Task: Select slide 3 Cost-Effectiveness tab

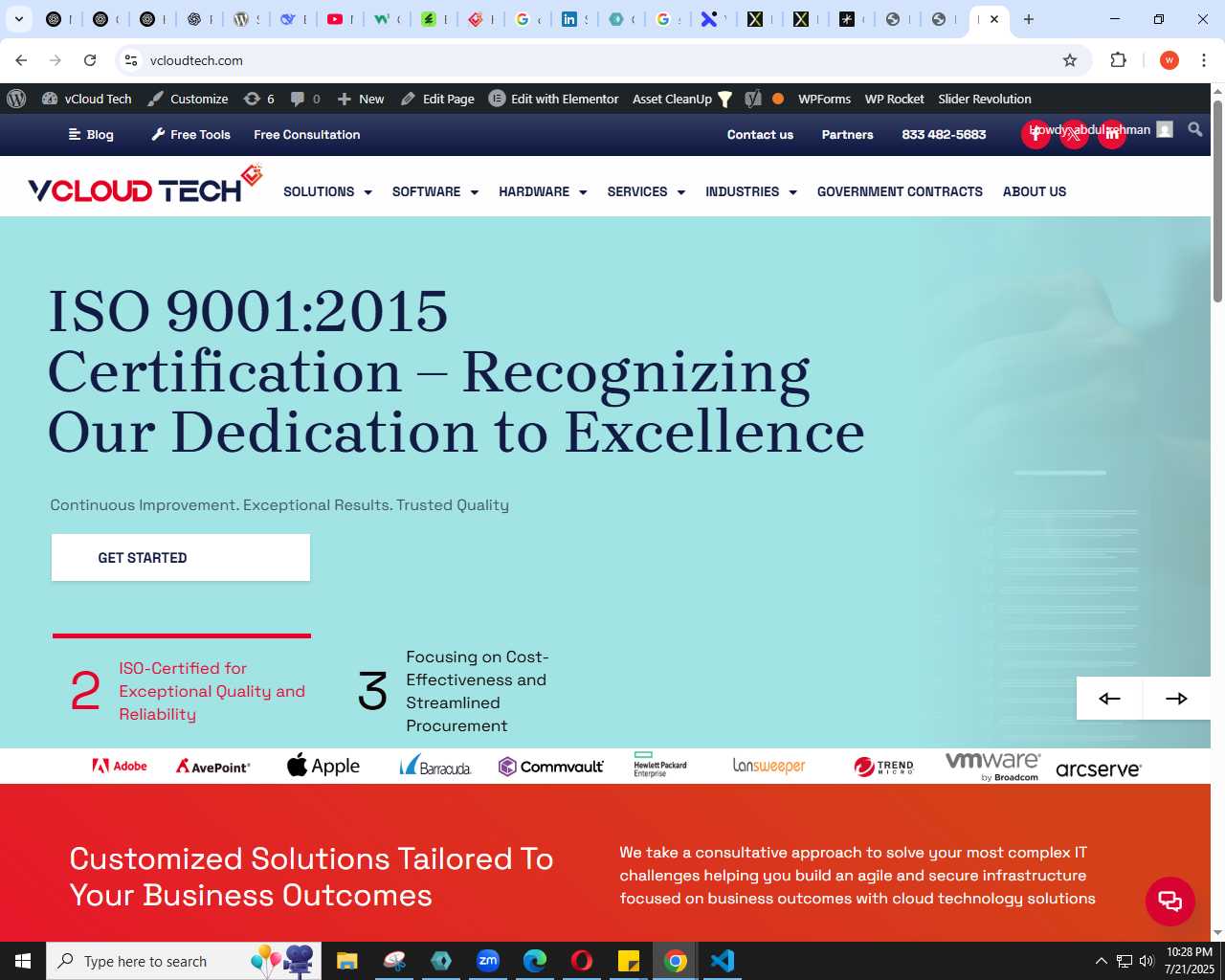Action: pos(455,691)
